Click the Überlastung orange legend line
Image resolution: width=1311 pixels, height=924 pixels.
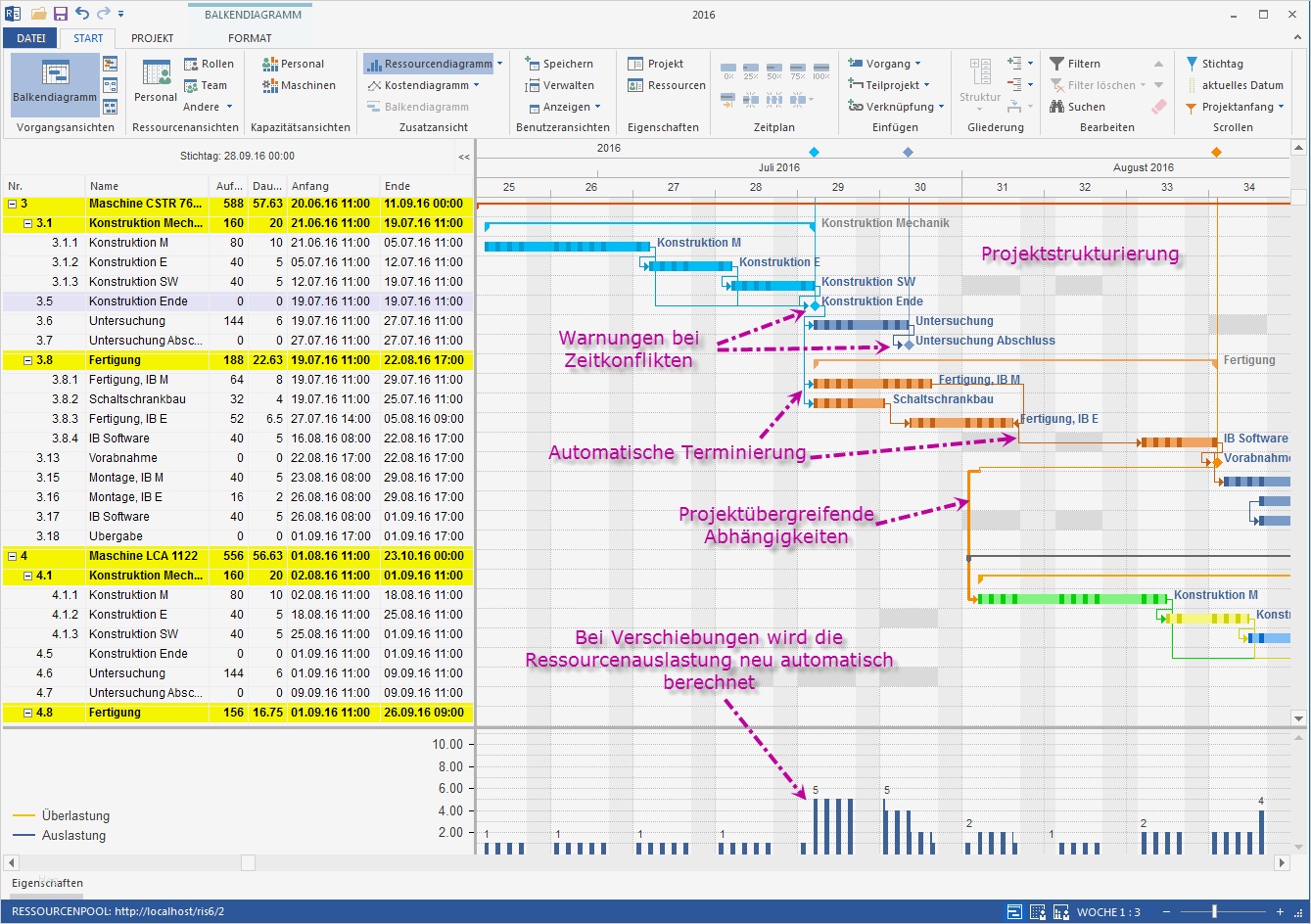point(23,814)
